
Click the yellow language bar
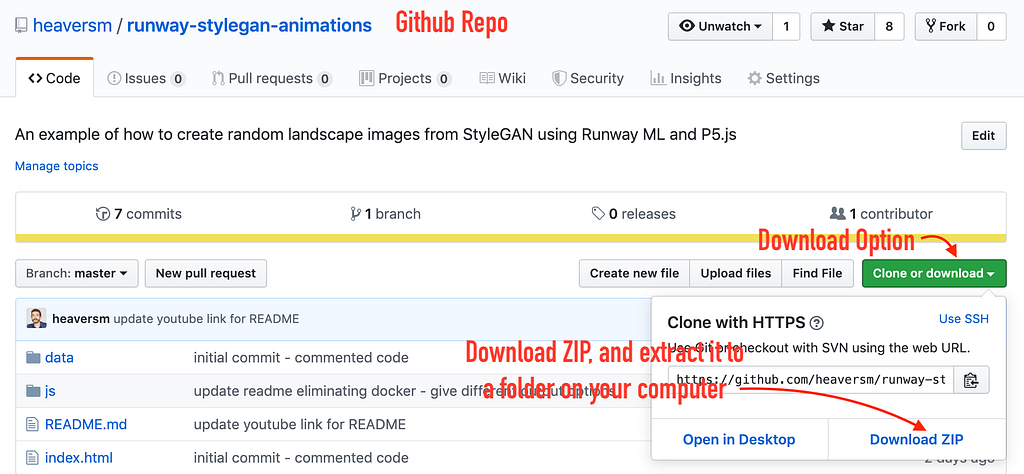(511, 238)
